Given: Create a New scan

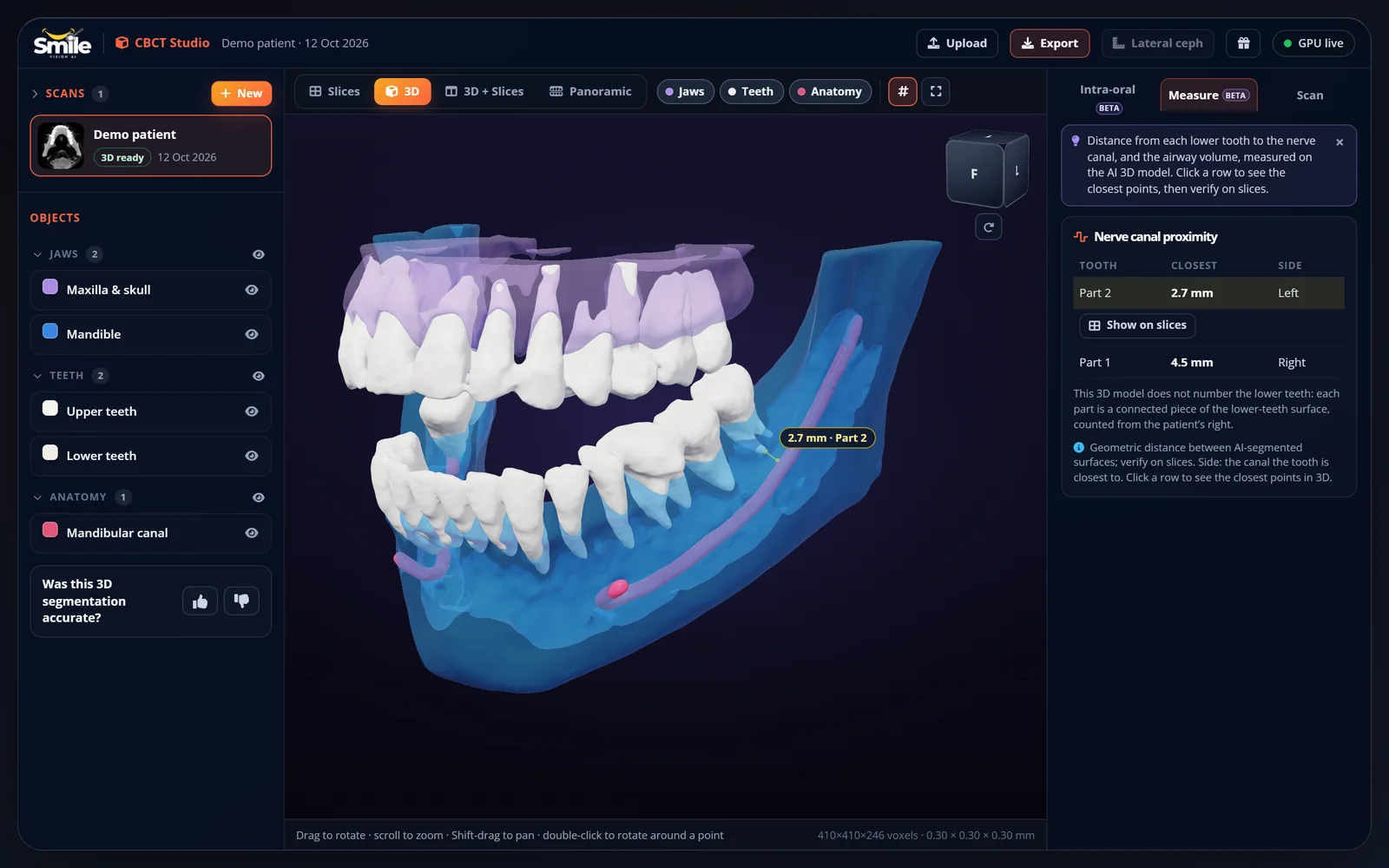Looking at the screenshot, I should click(241, 94).
